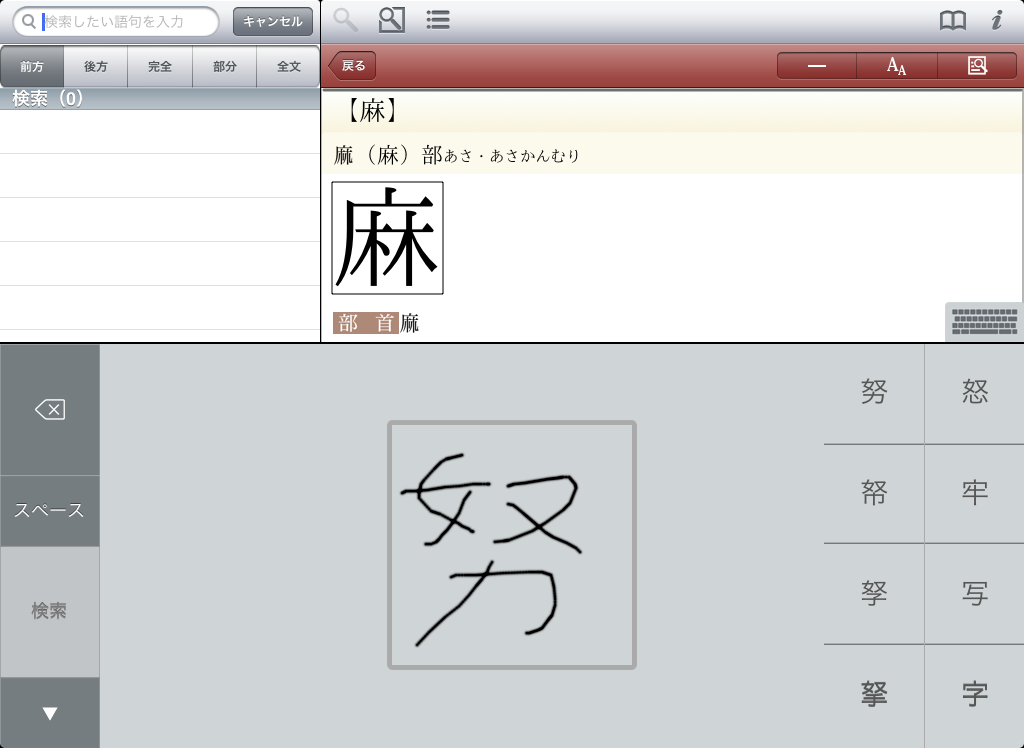The image size is (1024, 748).
Task: Show the info 'i' icon panel
Action: [997, 20]
